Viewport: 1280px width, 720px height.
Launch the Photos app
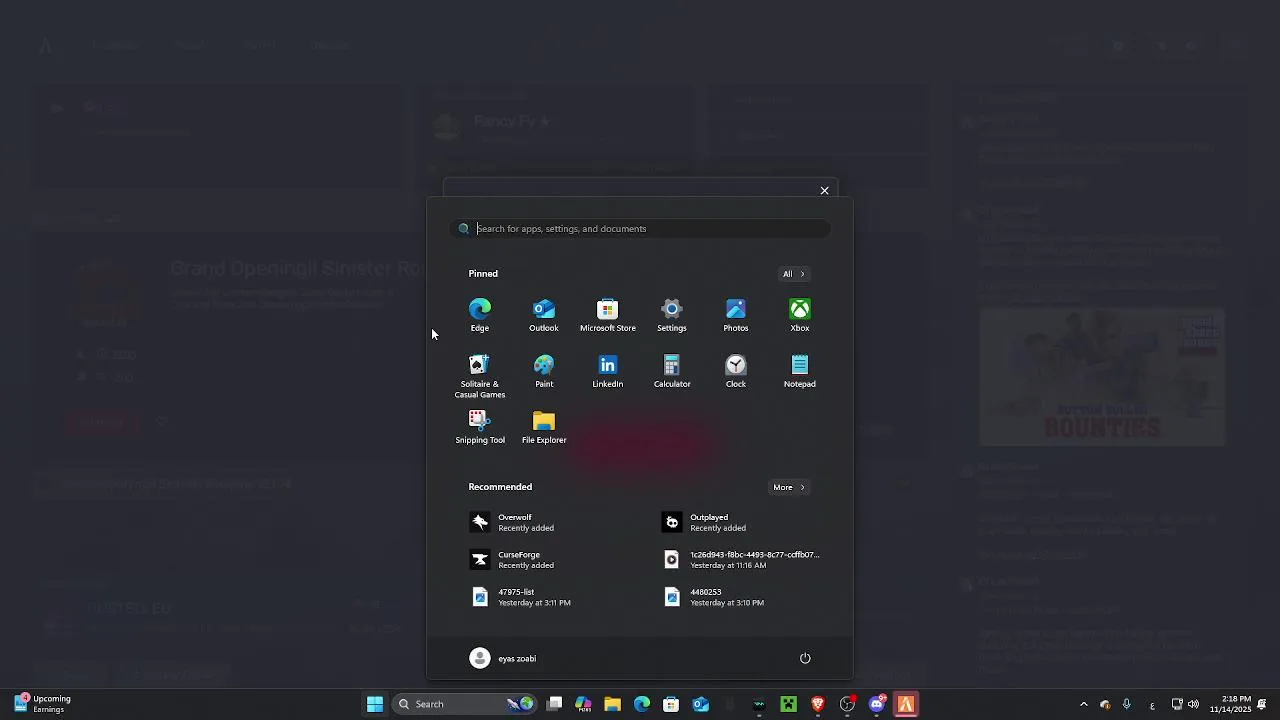736,315
